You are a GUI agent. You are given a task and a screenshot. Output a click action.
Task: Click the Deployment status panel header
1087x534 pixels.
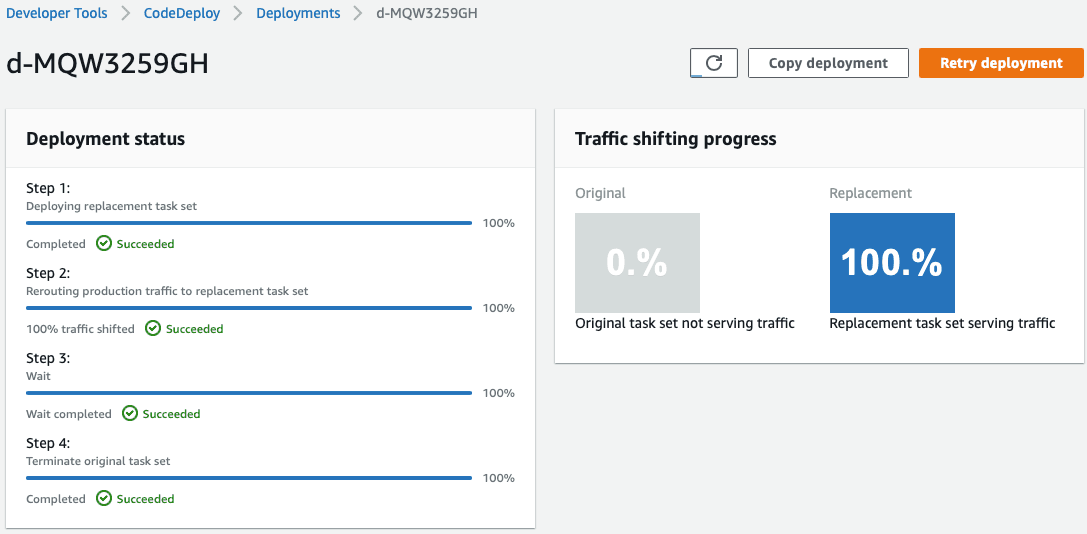click(x=106, y=139)
